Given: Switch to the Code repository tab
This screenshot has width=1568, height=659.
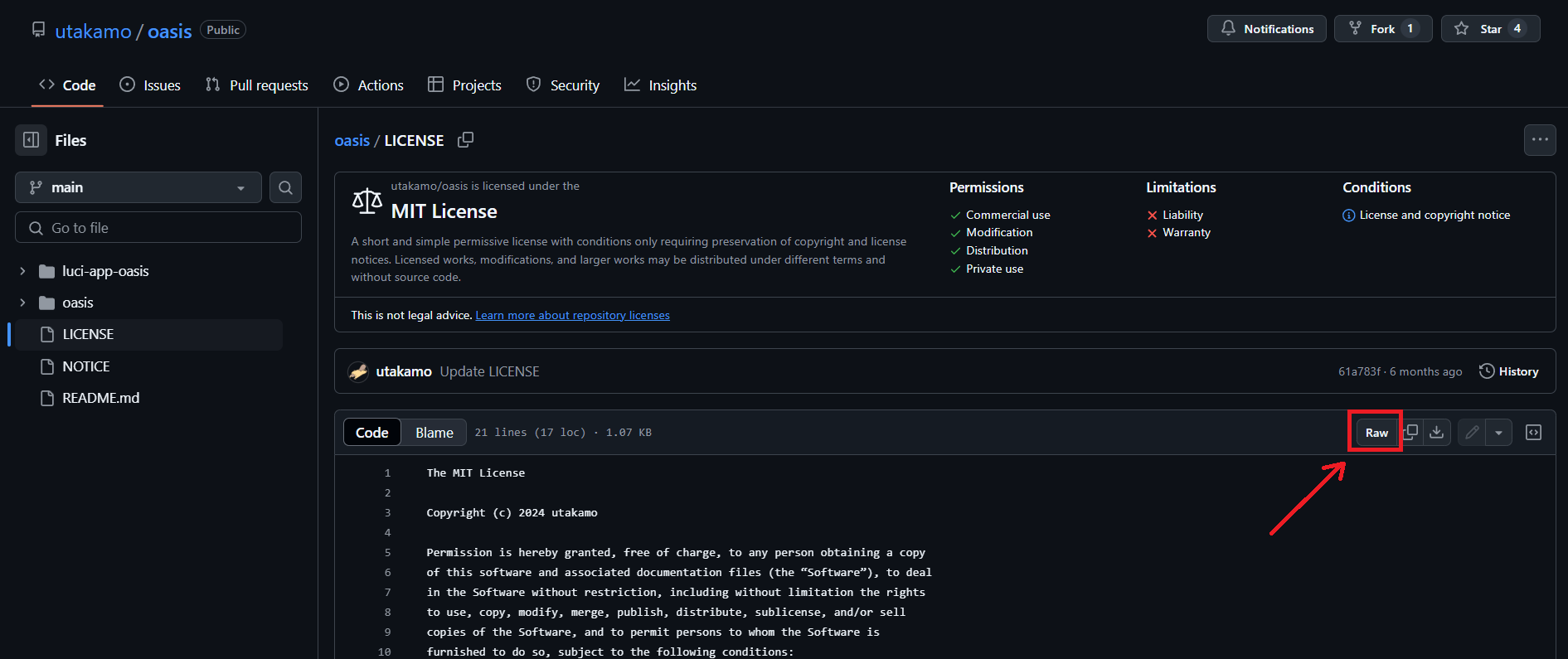Looking at the screenshot, I should (67, 85).
